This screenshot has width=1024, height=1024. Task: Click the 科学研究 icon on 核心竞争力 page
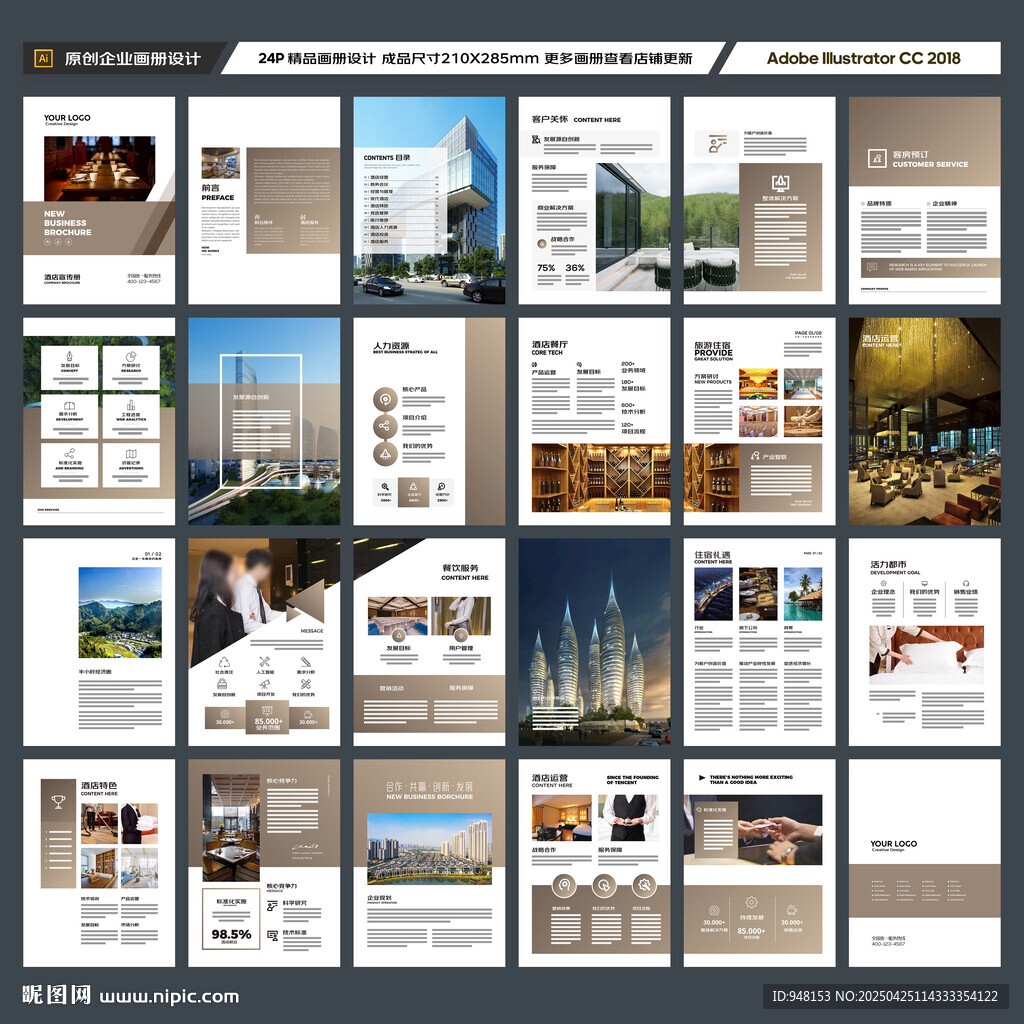point(272,906)
